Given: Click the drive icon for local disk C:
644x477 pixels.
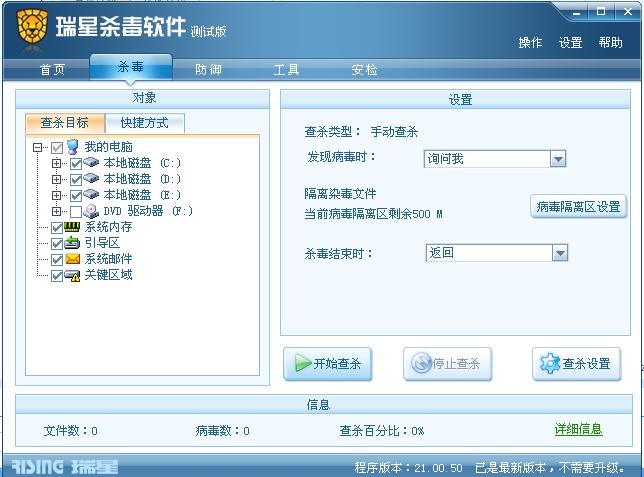Looking at the screenshot, I should click(91, 162).
